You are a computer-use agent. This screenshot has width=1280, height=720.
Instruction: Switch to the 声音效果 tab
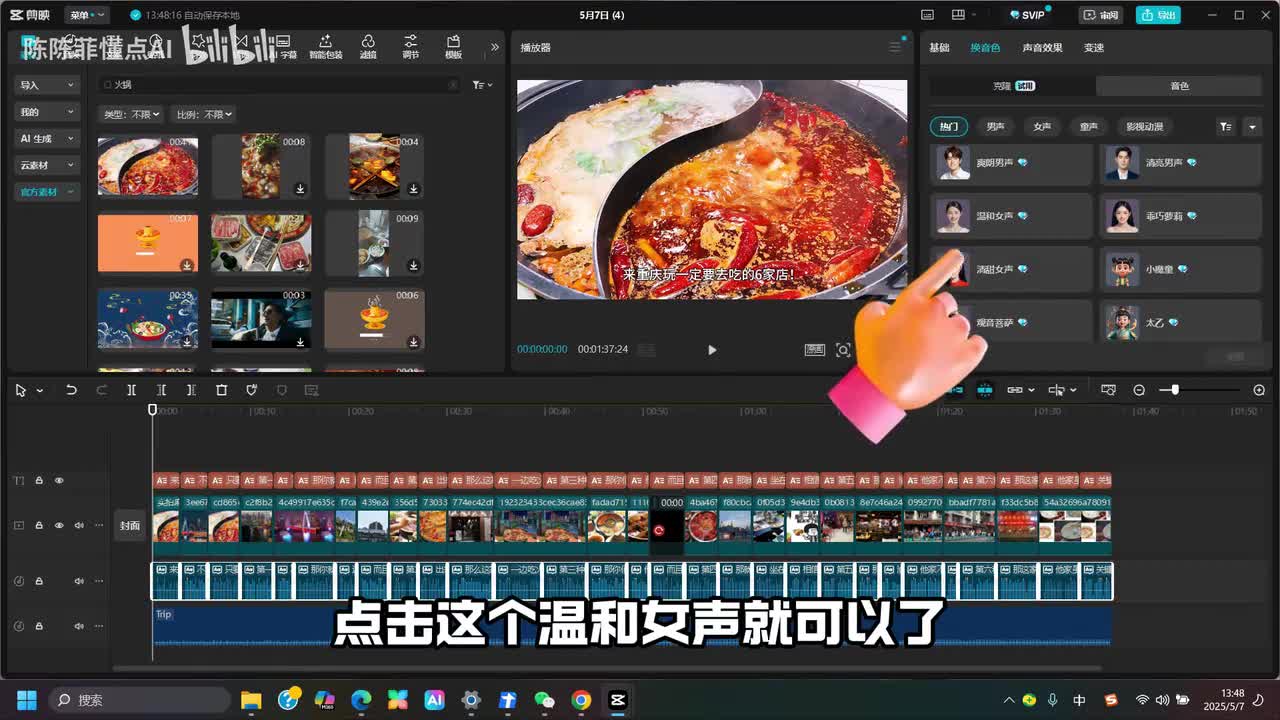tap(1042, 48)
